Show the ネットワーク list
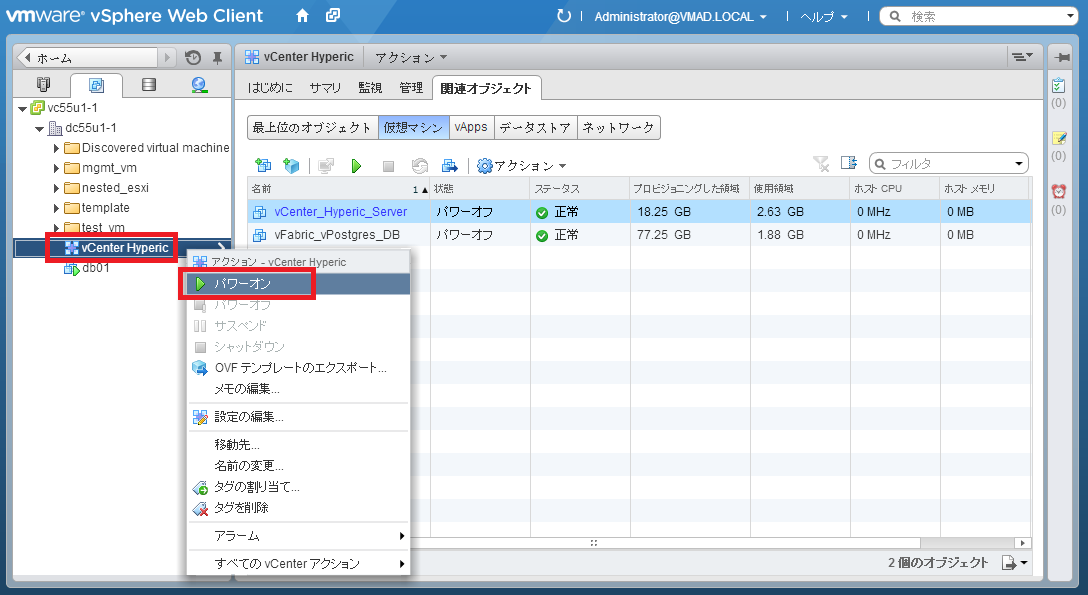This screenshot has width=1088, height=595. click(618, 128)
